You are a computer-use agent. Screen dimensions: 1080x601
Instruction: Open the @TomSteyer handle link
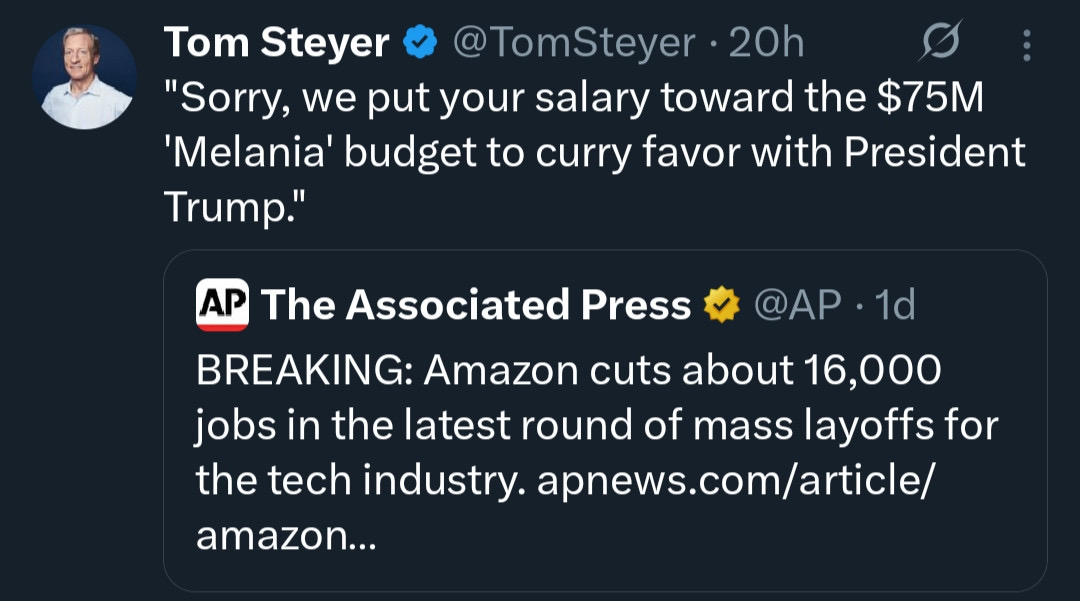click(575, 42)
